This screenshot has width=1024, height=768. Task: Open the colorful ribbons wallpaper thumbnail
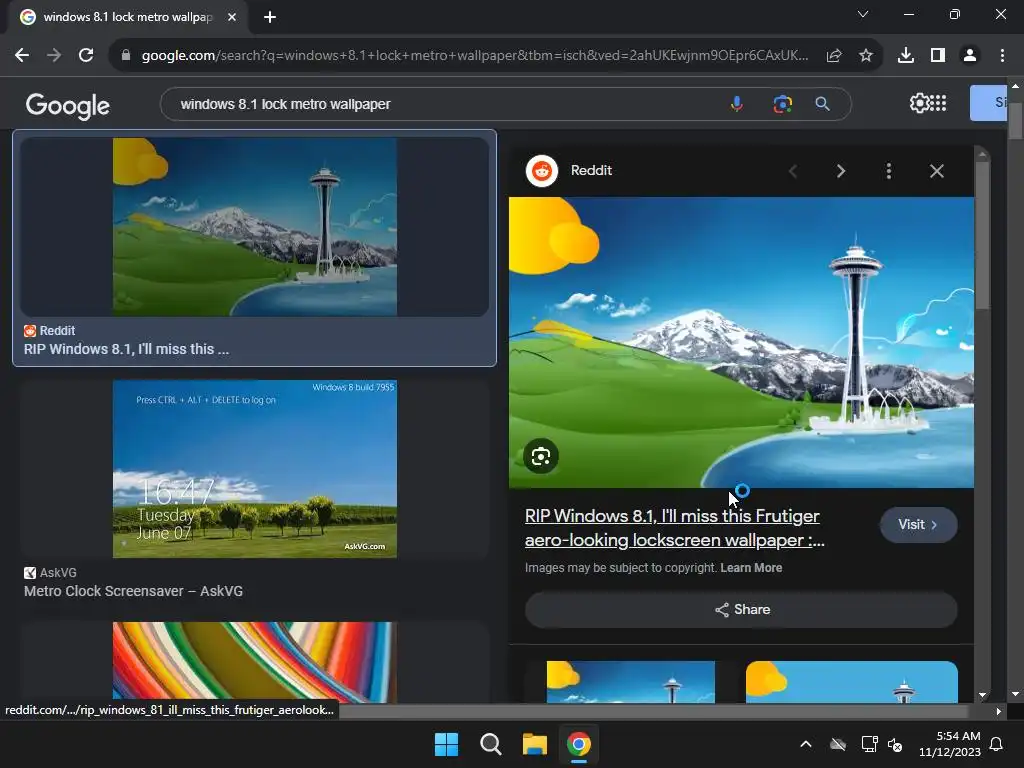click(x=255, y=662)
